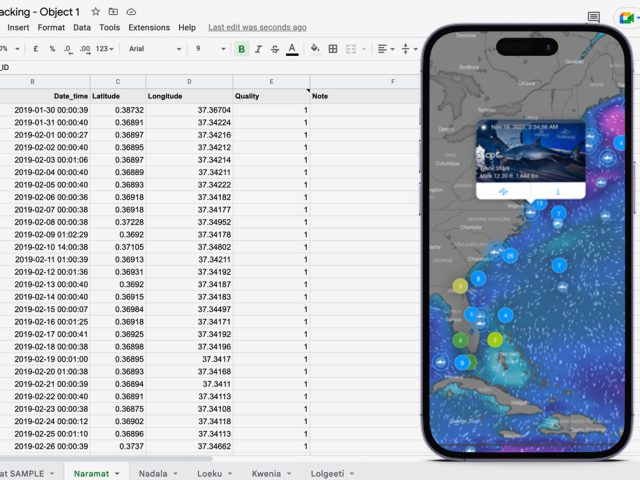This screenshot has width=640, height=480.
Task: Open the Tools menu
Action: (109, 27)
